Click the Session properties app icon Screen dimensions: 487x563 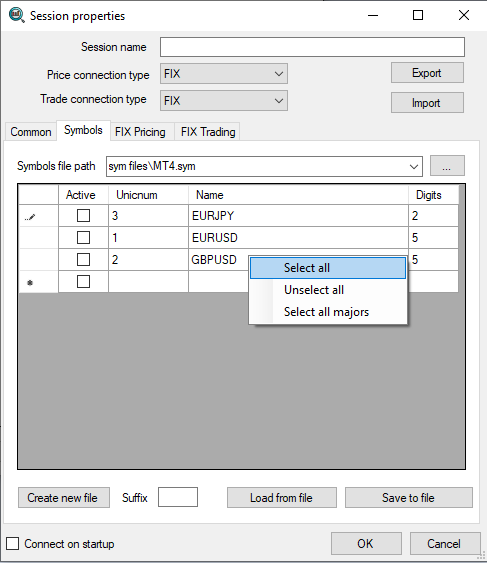click(x=16, y=15)
